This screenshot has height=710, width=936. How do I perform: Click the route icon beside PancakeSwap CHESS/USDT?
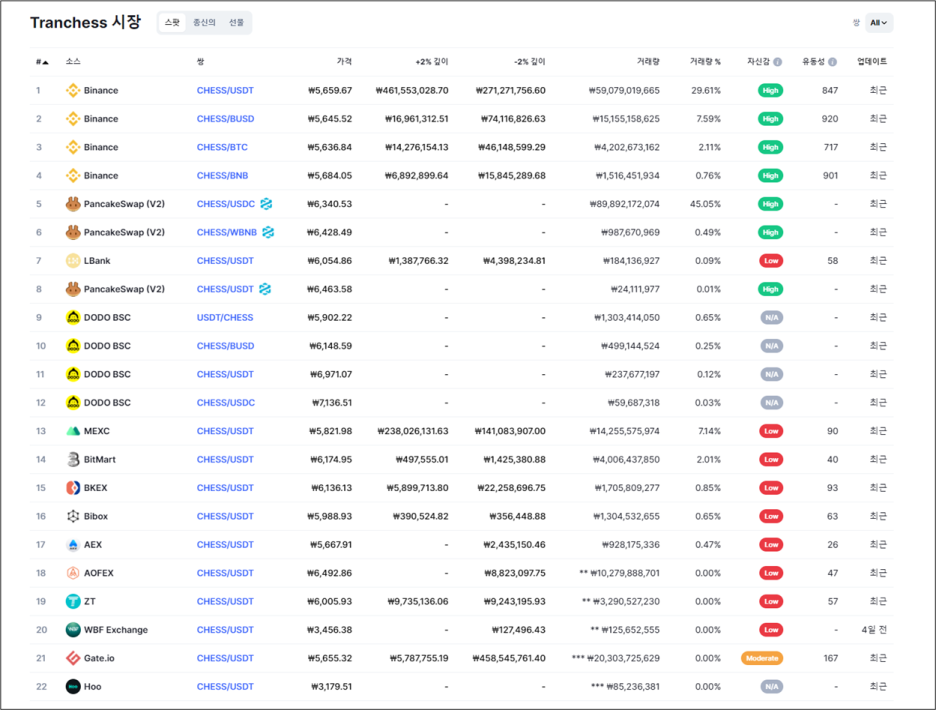[x=265, y=288]
